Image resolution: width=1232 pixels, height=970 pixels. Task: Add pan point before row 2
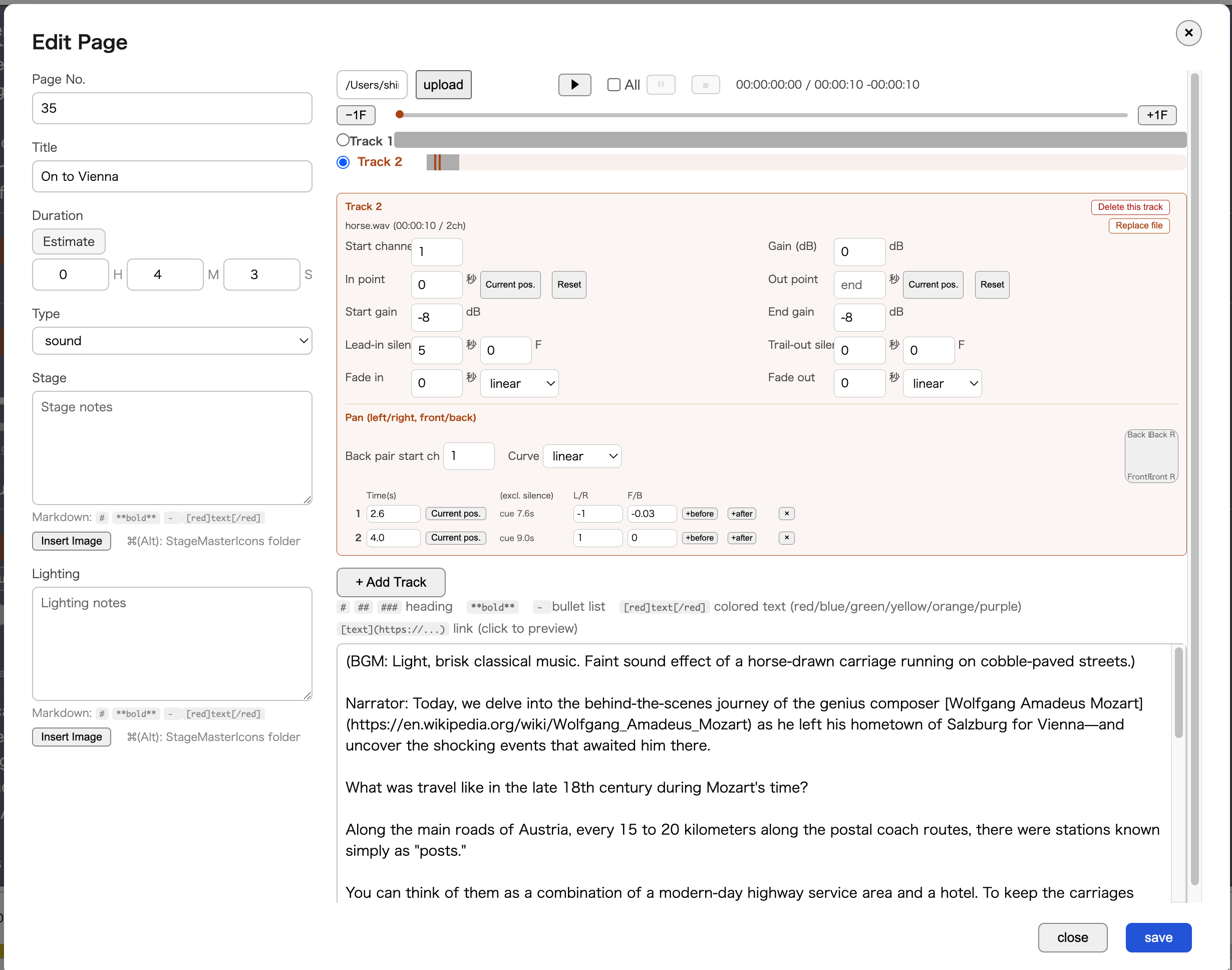(x=700, y=538)
